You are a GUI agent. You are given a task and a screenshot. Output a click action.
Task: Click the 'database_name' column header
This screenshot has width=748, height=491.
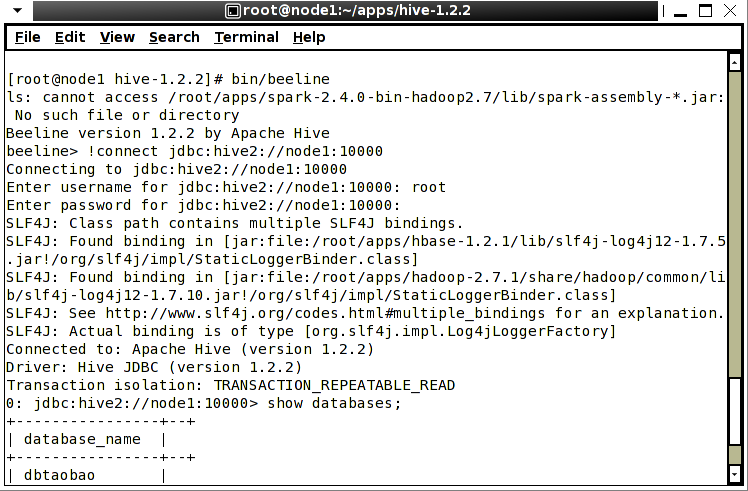[82, 439]
